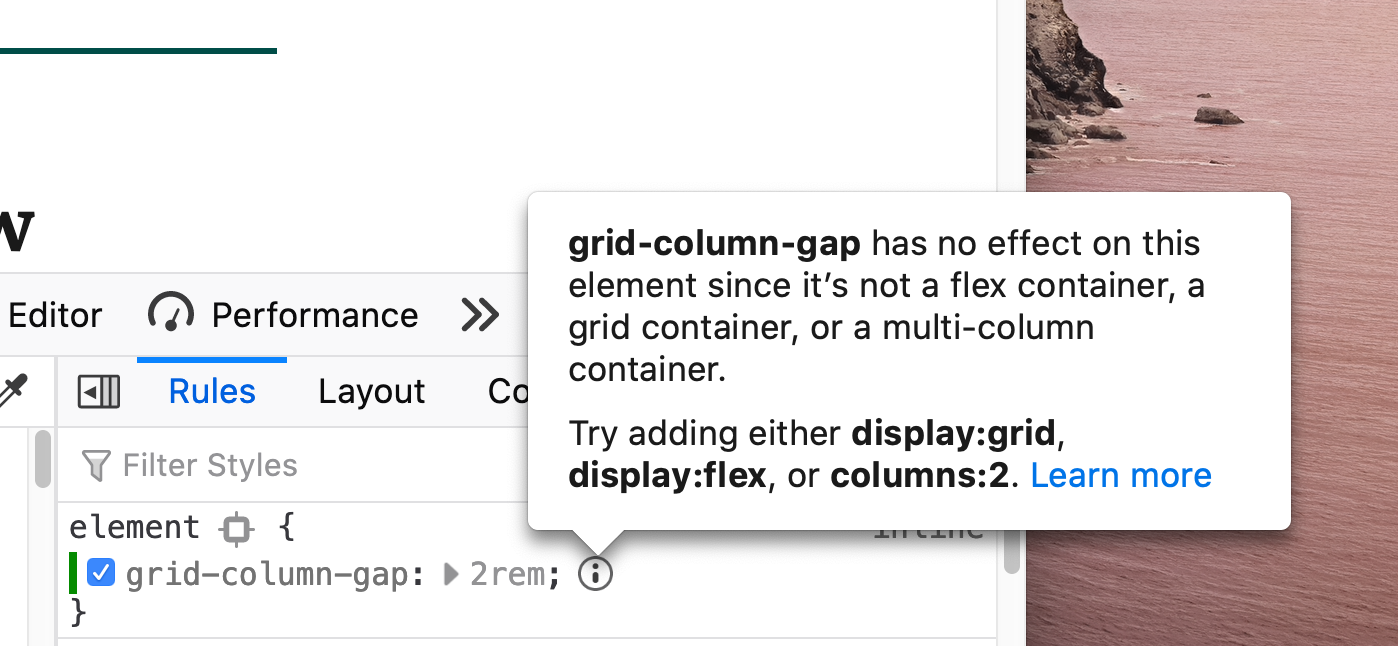Open the Layout tab
Image resolution: width=1398 pixels, height=646 pixels.
coord(371,391)
